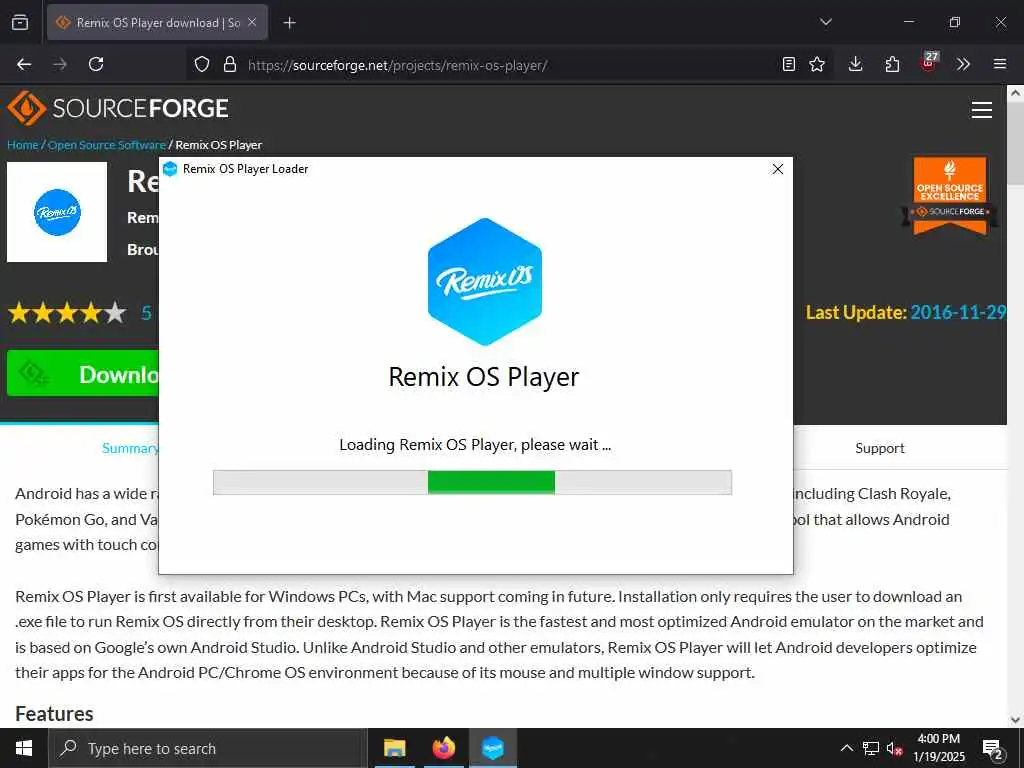Click the 2016-11-29 last update date

(x=958, y=312)
